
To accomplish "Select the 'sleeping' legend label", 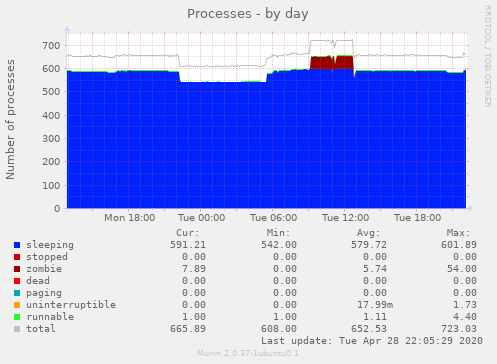I will [50, 245].
